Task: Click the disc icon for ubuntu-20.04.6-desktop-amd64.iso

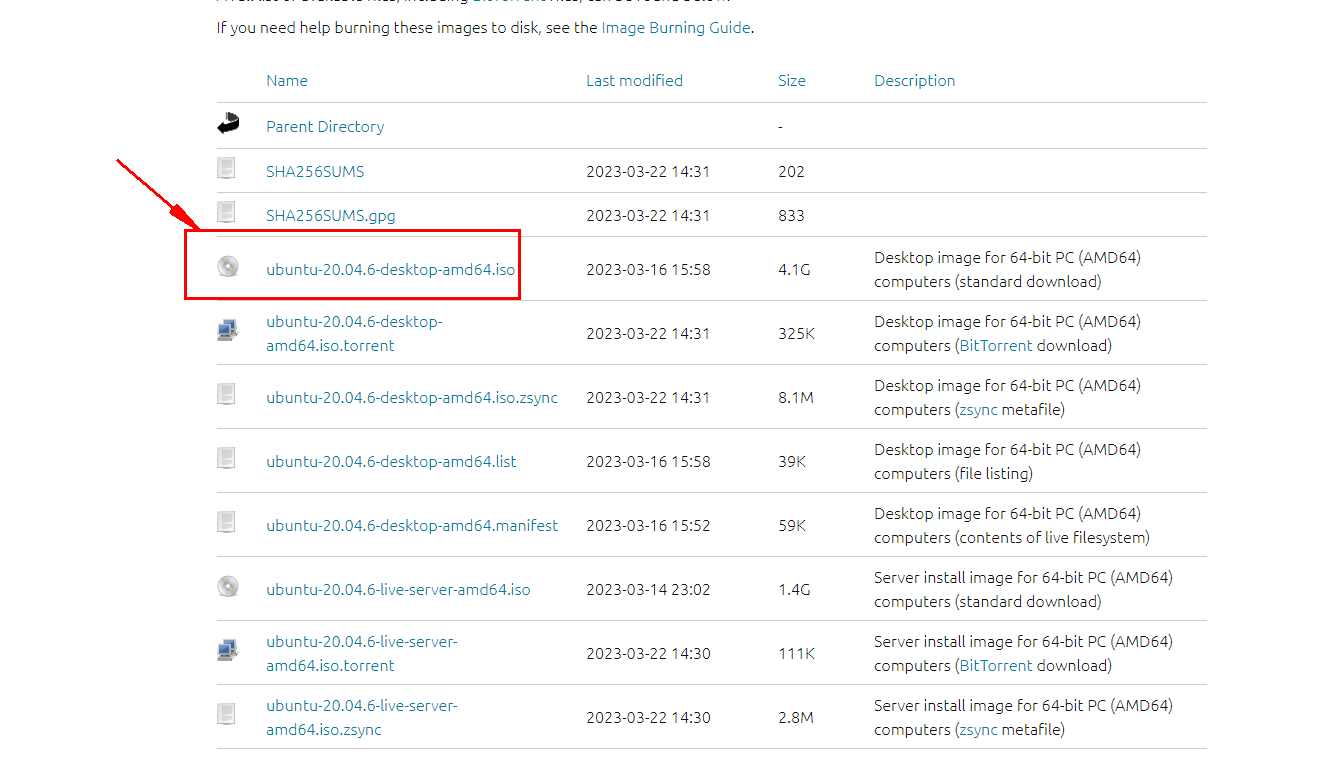Action: 228,266
